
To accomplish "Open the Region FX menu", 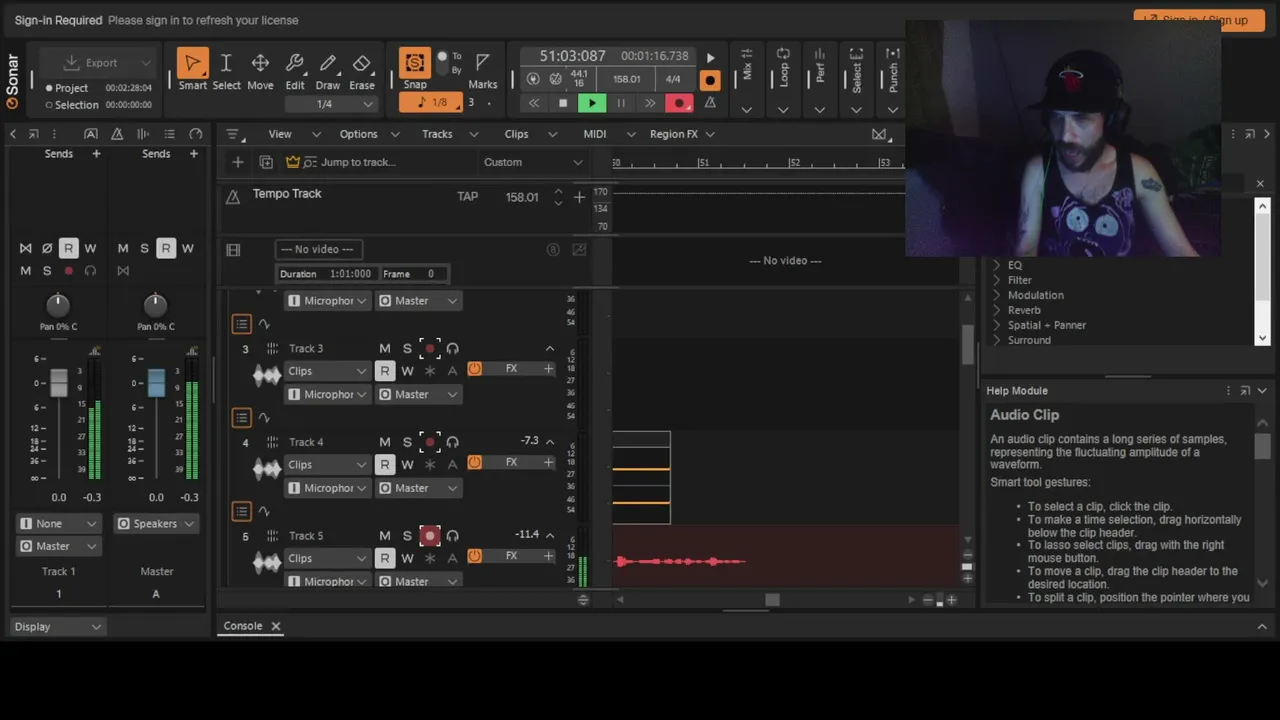I will pos(674,134).
